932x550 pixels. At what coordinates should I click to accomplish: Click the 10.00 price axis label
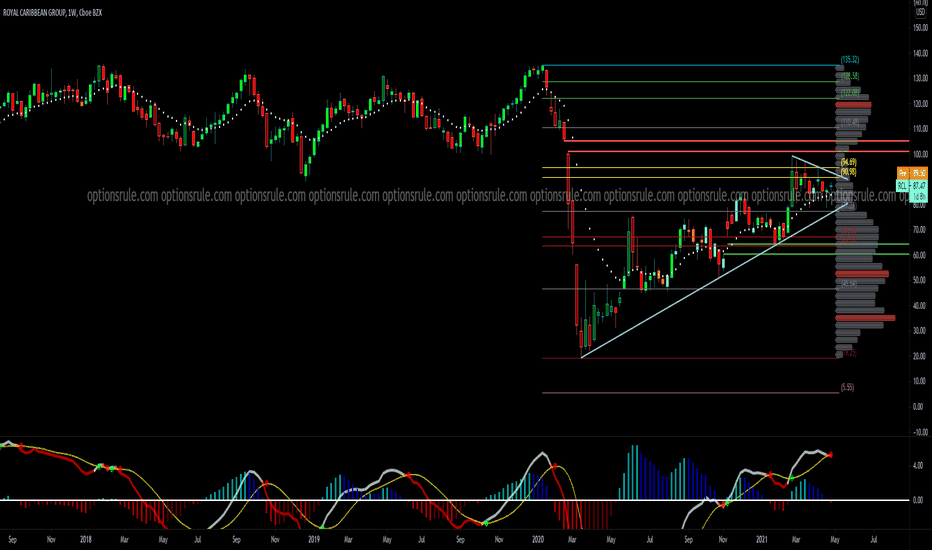pos(920,381)
